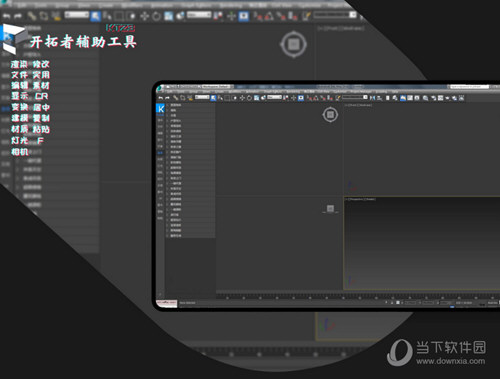Open the Graph Editors menu in framed window

pos(274,91)
